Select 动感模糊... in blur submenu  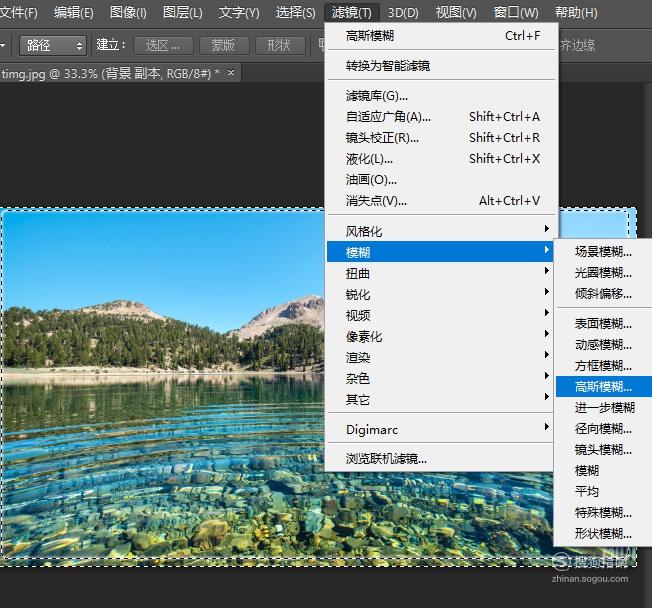[x=604, y=345]
